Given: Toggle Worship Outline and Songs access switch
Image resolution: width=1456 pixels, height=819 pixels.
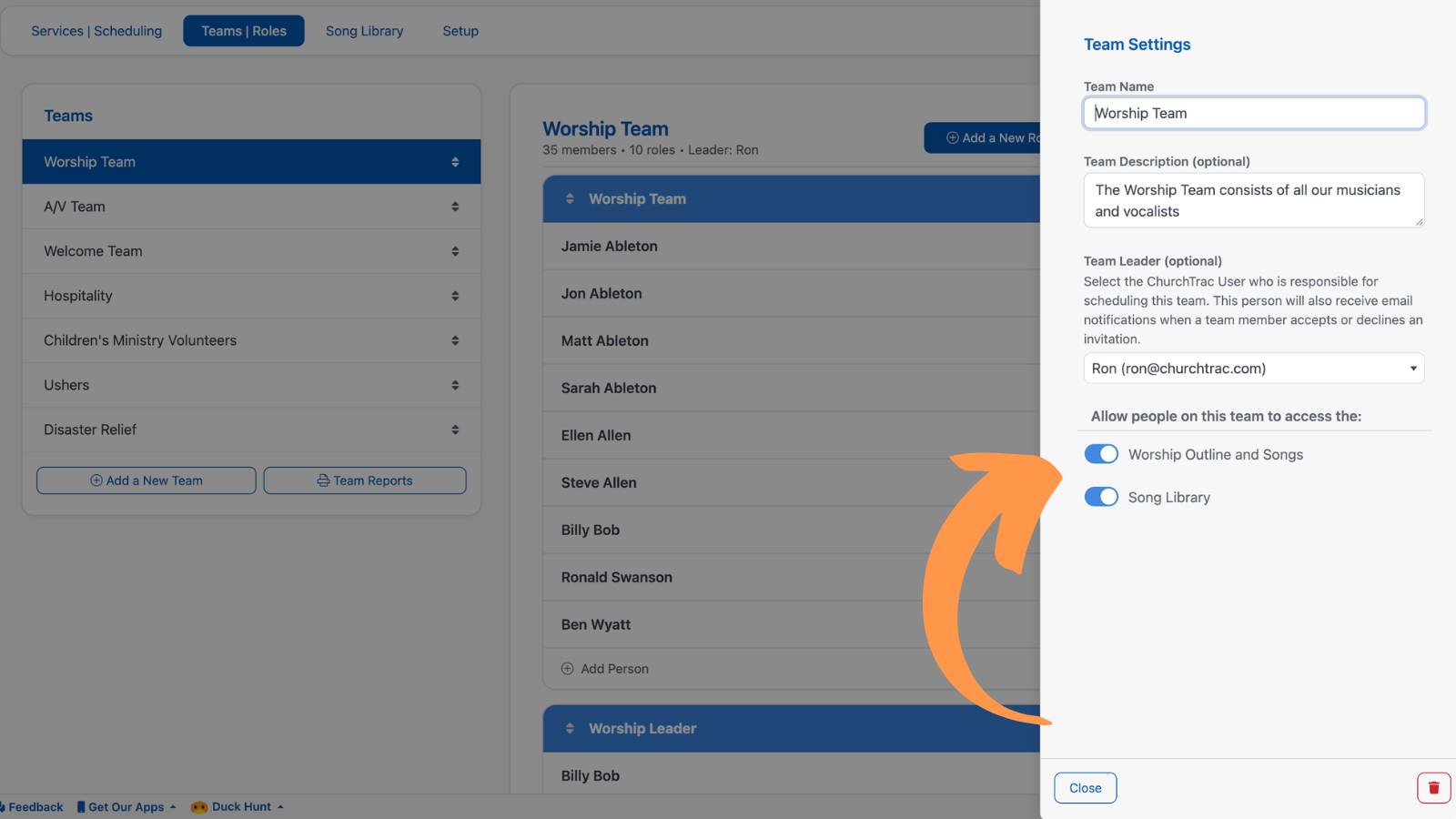Looking at the screenshot, I should [x=1101, y=454].
